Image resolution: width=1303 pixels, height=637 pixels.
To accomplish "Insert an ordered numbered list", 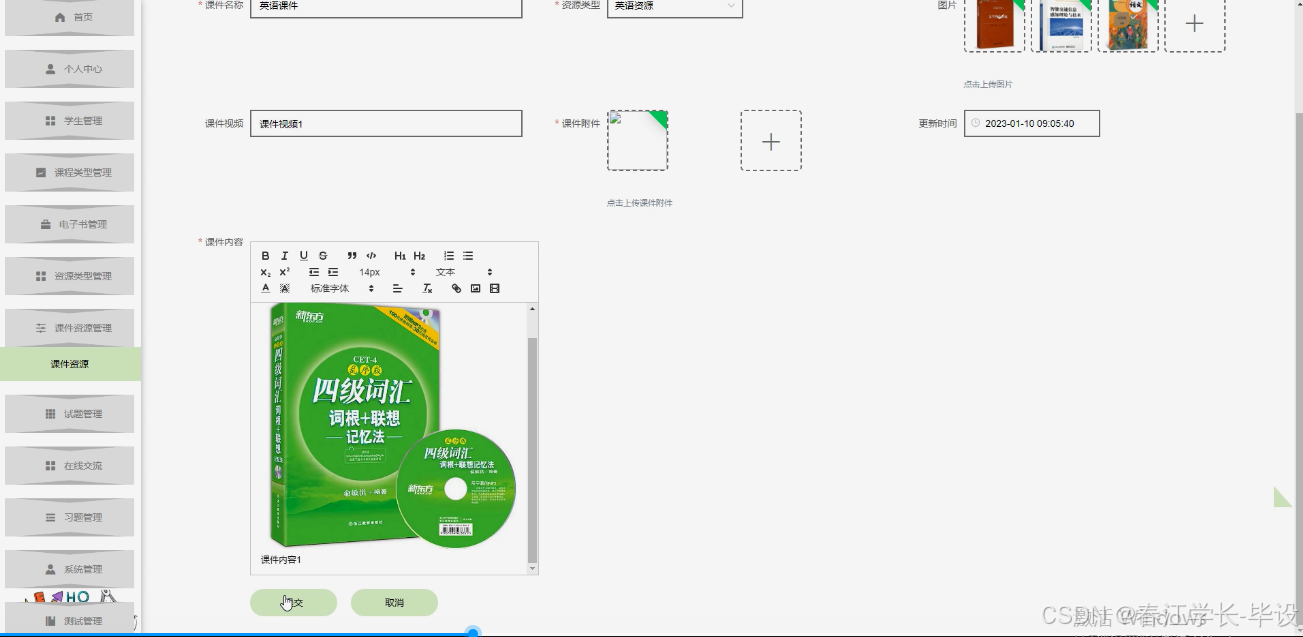I will 449,256.
